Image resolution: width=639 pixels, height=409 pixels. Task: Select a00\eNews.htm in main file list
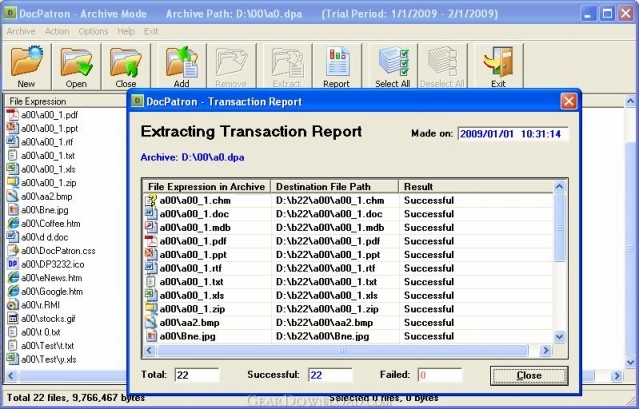[x=51, y=278]
